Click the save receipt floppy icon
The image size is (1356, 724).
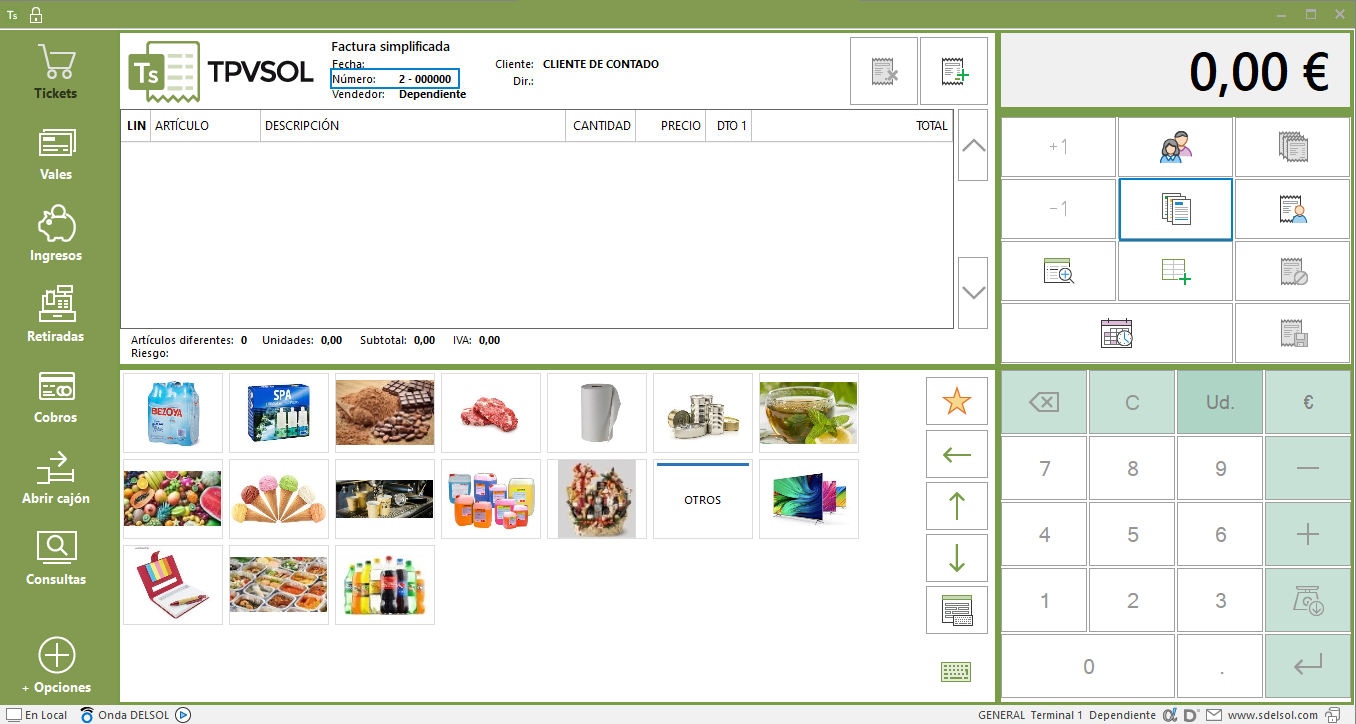tap(1292, 333)
